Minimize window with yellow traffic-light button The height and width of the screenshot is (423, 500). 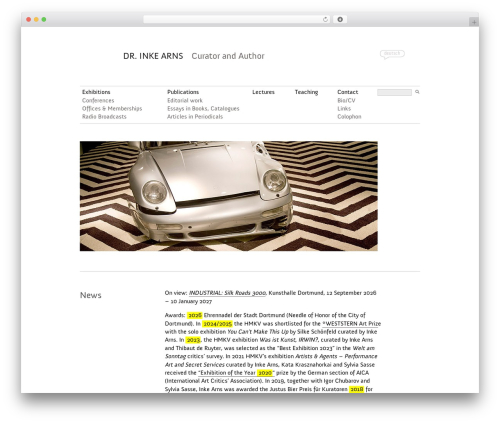[x=36, y=20]
